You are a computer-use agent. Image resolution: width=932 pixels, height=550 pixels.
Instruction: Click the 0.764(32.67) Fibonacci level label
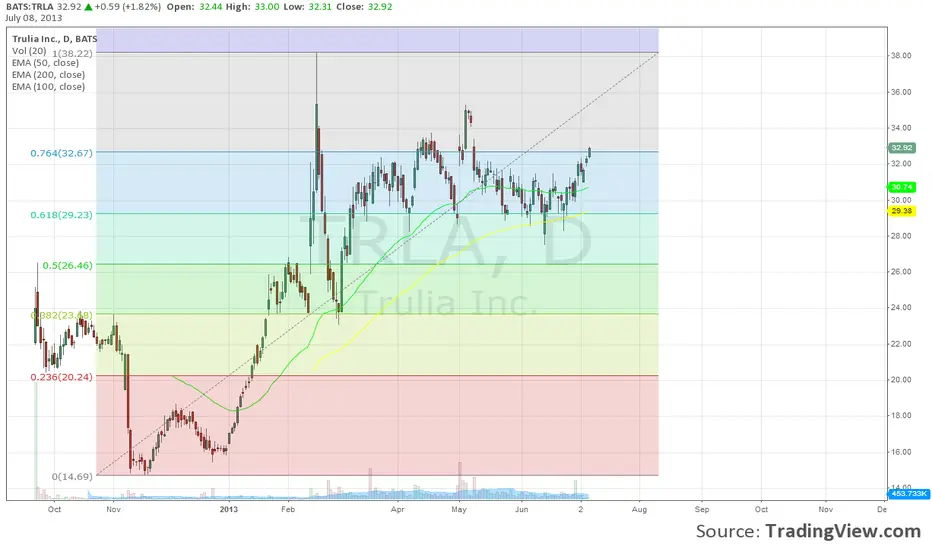click(62, 153)
